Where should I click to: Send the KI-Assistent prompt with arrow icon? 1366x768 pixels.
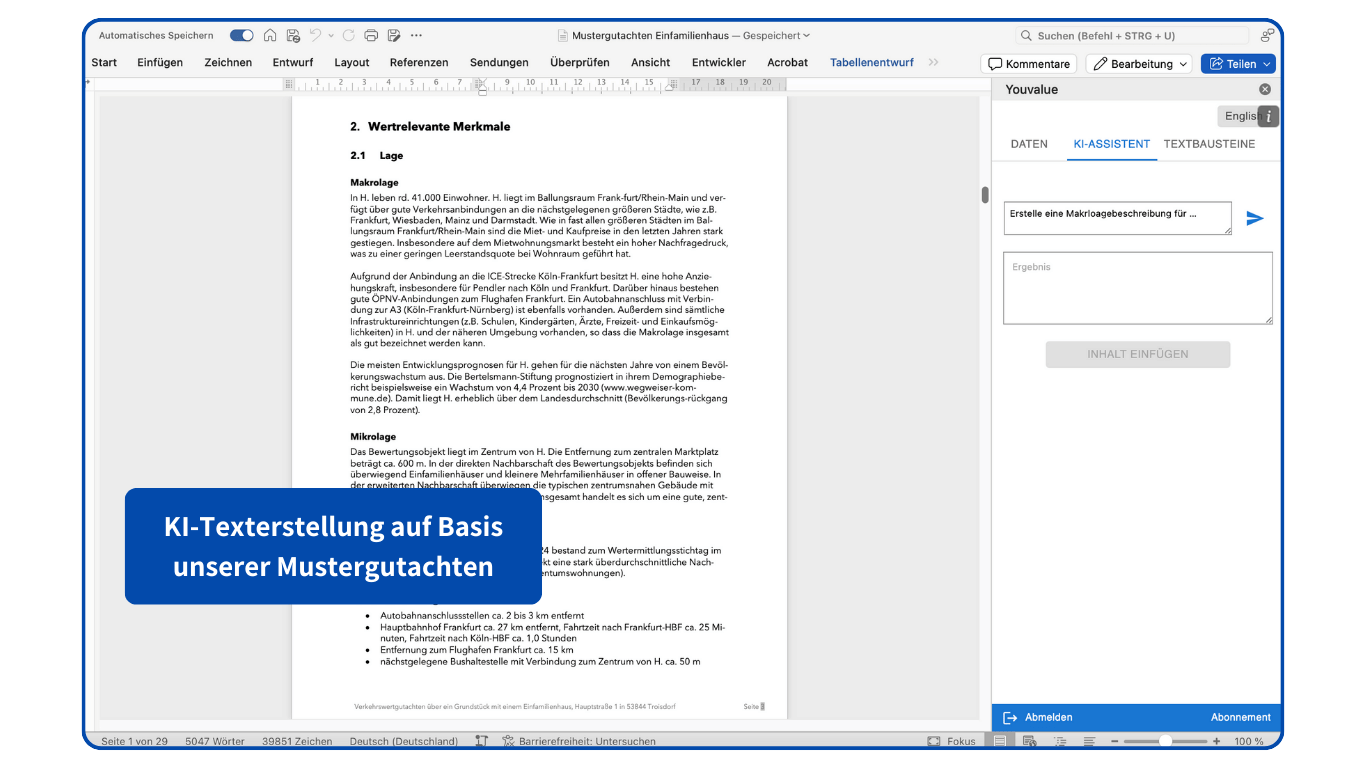click(x=1255, y=218)
